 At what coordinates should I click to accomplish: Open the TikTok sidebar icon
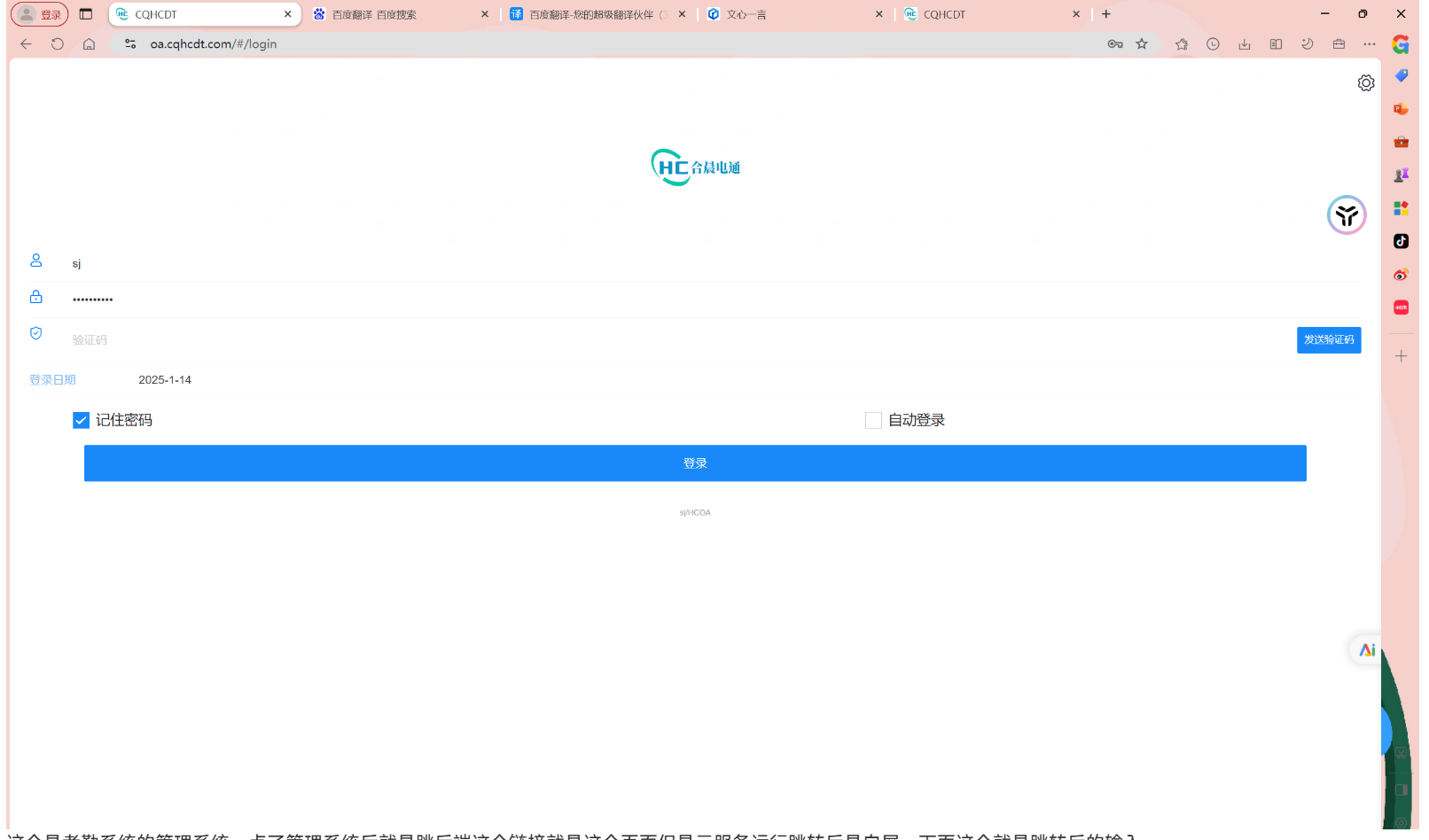[1401, 241]
